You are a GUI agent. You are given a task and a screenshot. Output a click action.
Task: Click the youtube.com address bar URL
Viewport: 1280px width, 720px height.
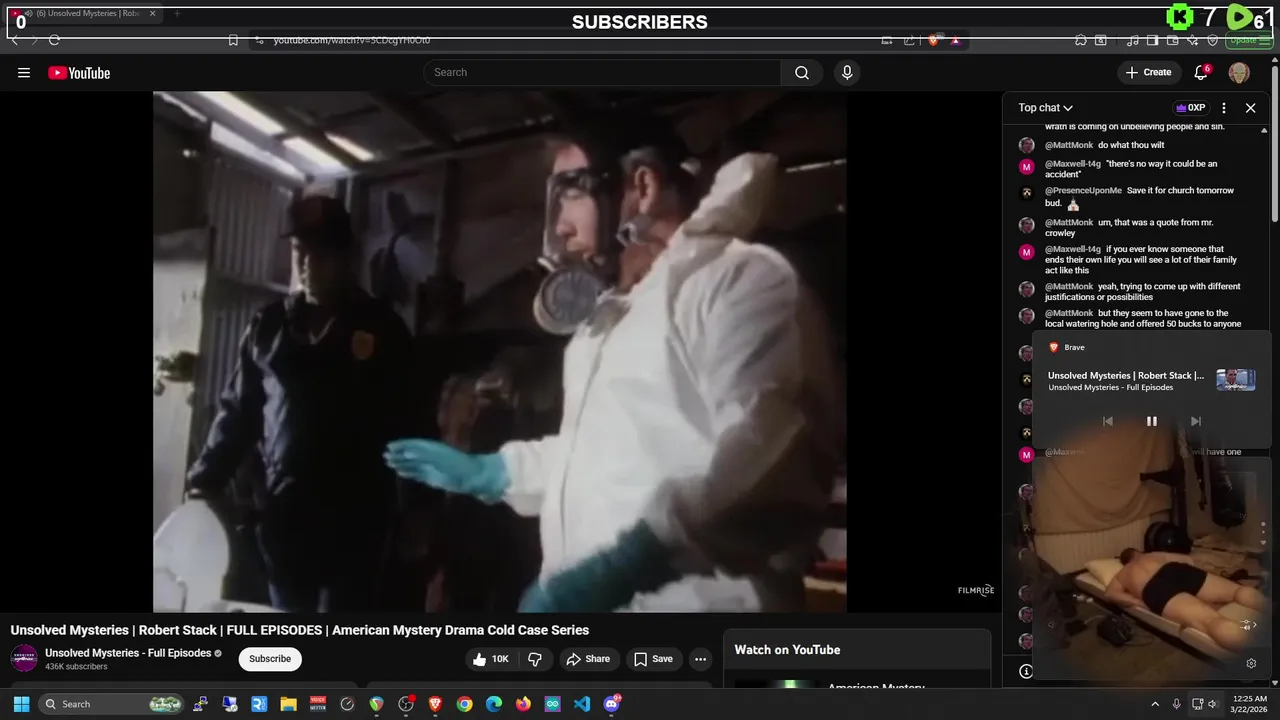click(352, 40)
